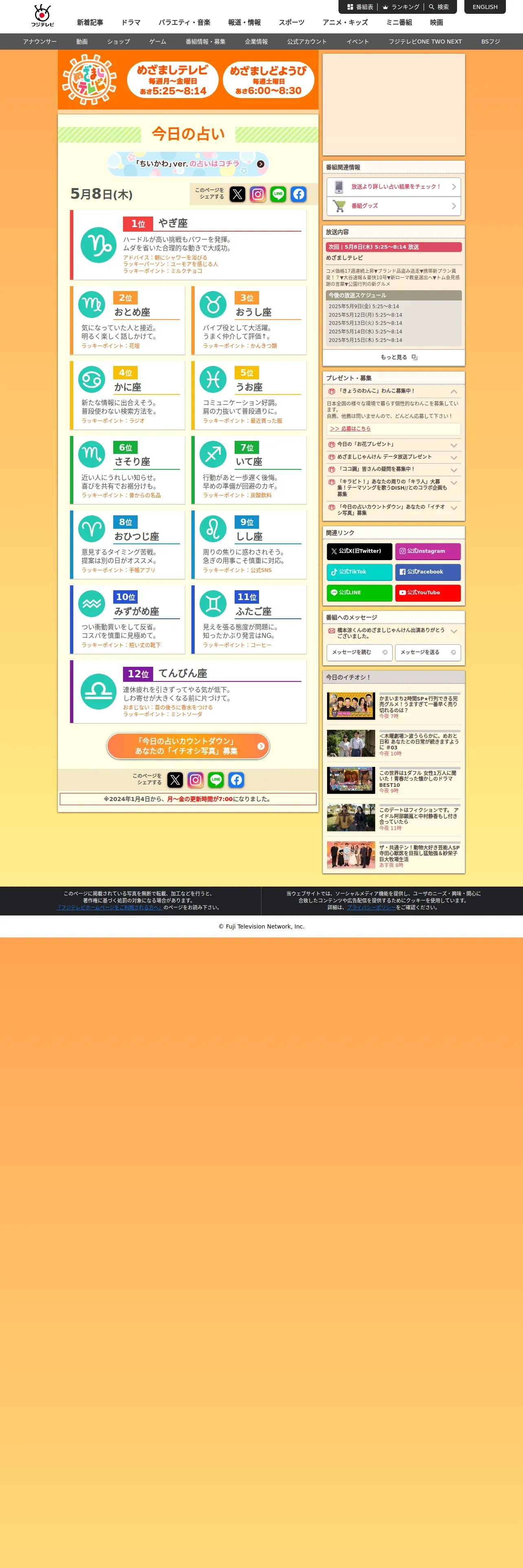Image resolution: width=523 pixels, height=1568 pixels.
Task: Open the 検索 search button
Action: pos(439,7)
